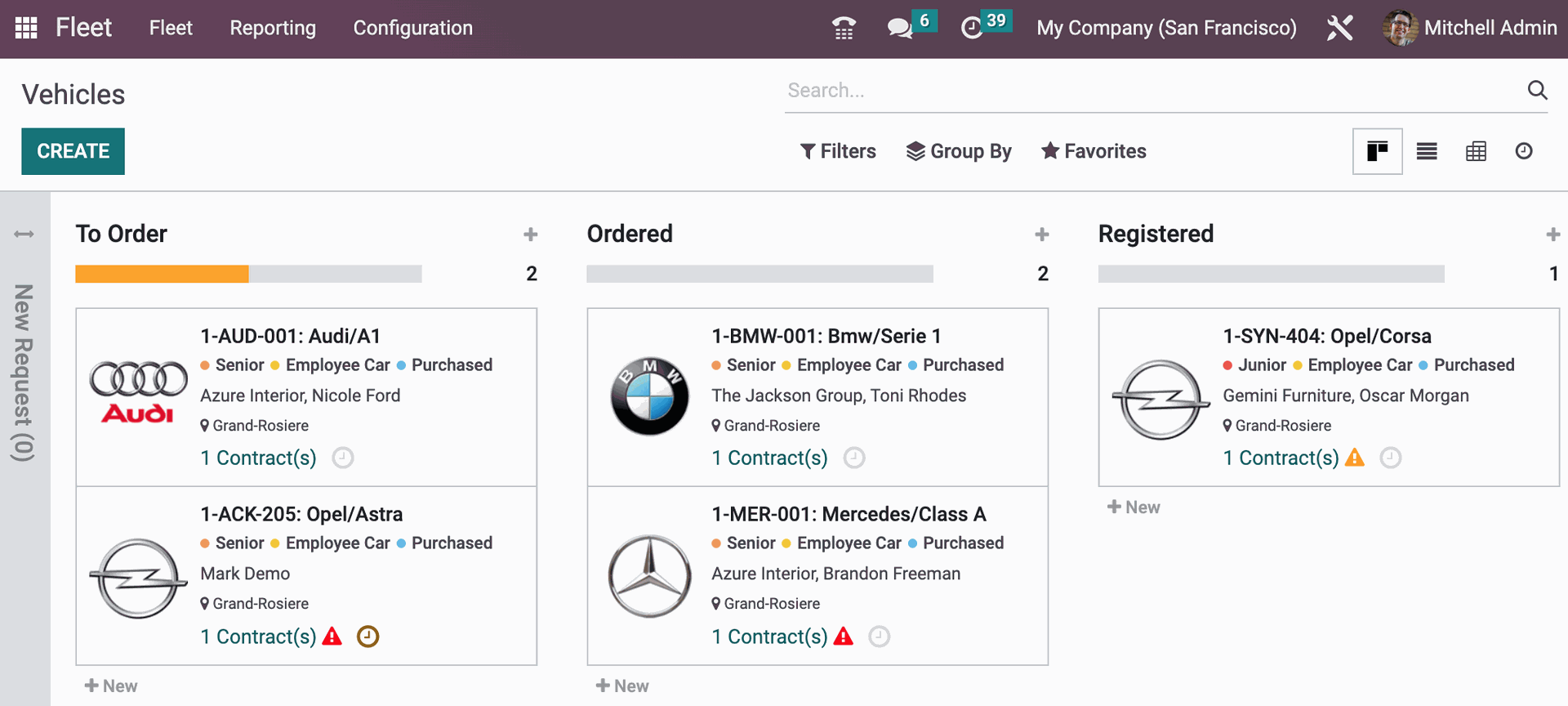Click the BMW logo thumbnail

650,396
